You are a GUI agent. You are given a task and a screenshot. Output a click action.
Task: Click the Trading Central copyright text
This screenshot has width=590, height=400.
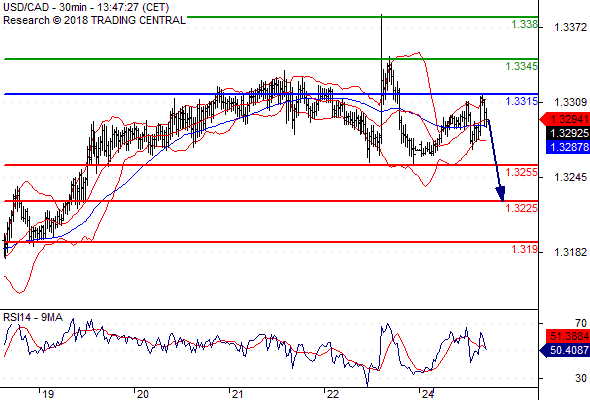[x=94, y=20]
